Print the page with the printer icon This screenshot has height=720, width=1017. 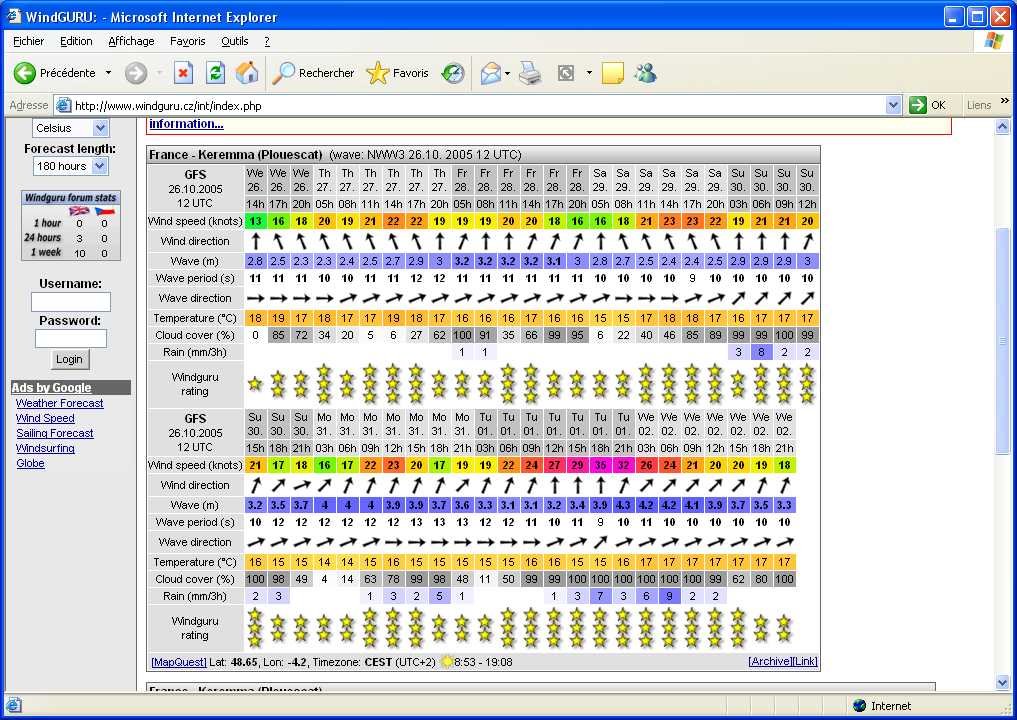(531, 73)
